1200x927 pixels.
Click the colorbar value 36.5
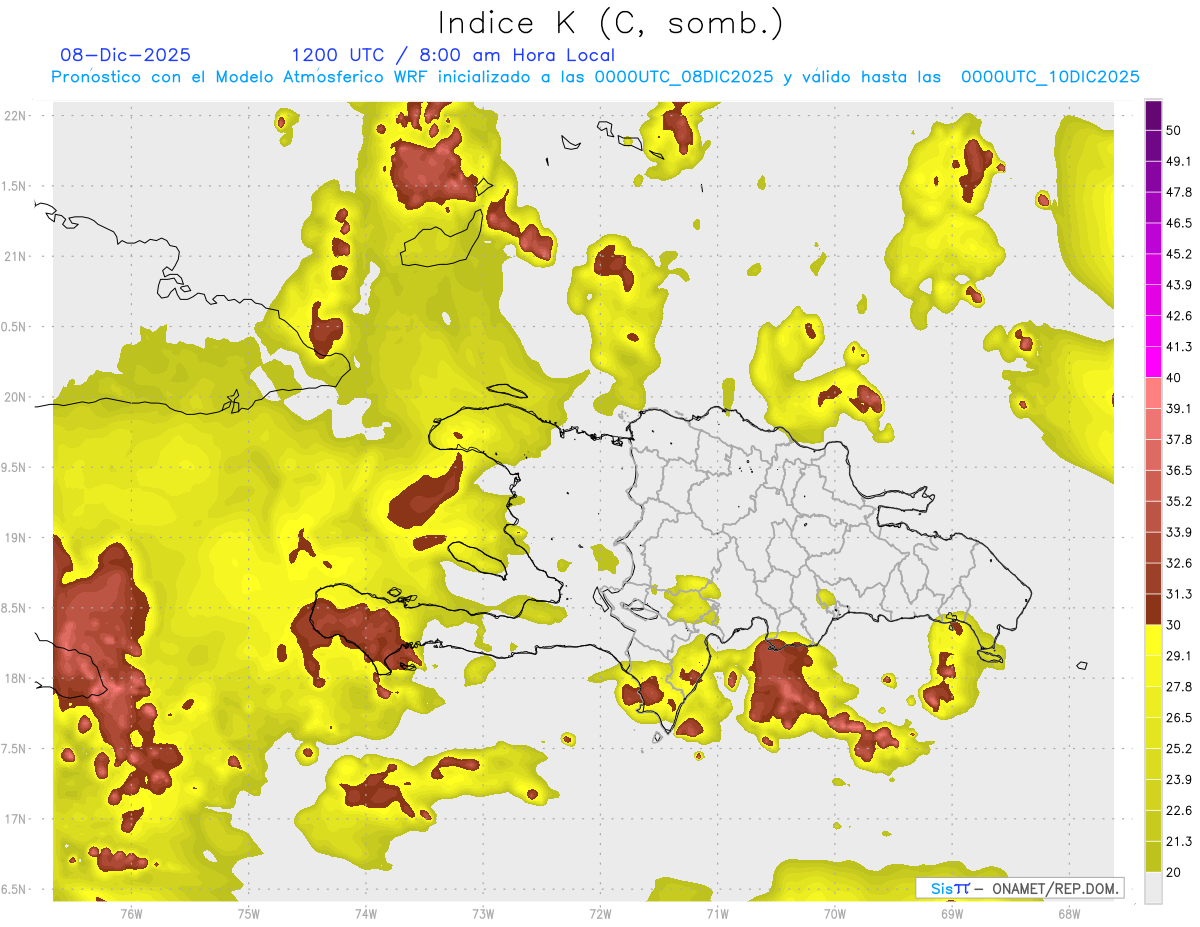click(1179, 470)
